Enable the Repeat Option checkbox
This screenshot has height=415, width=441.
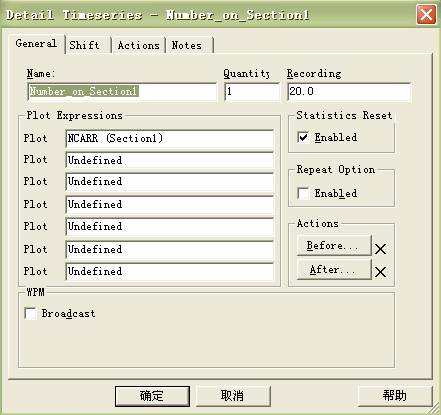tap(303, 193)
